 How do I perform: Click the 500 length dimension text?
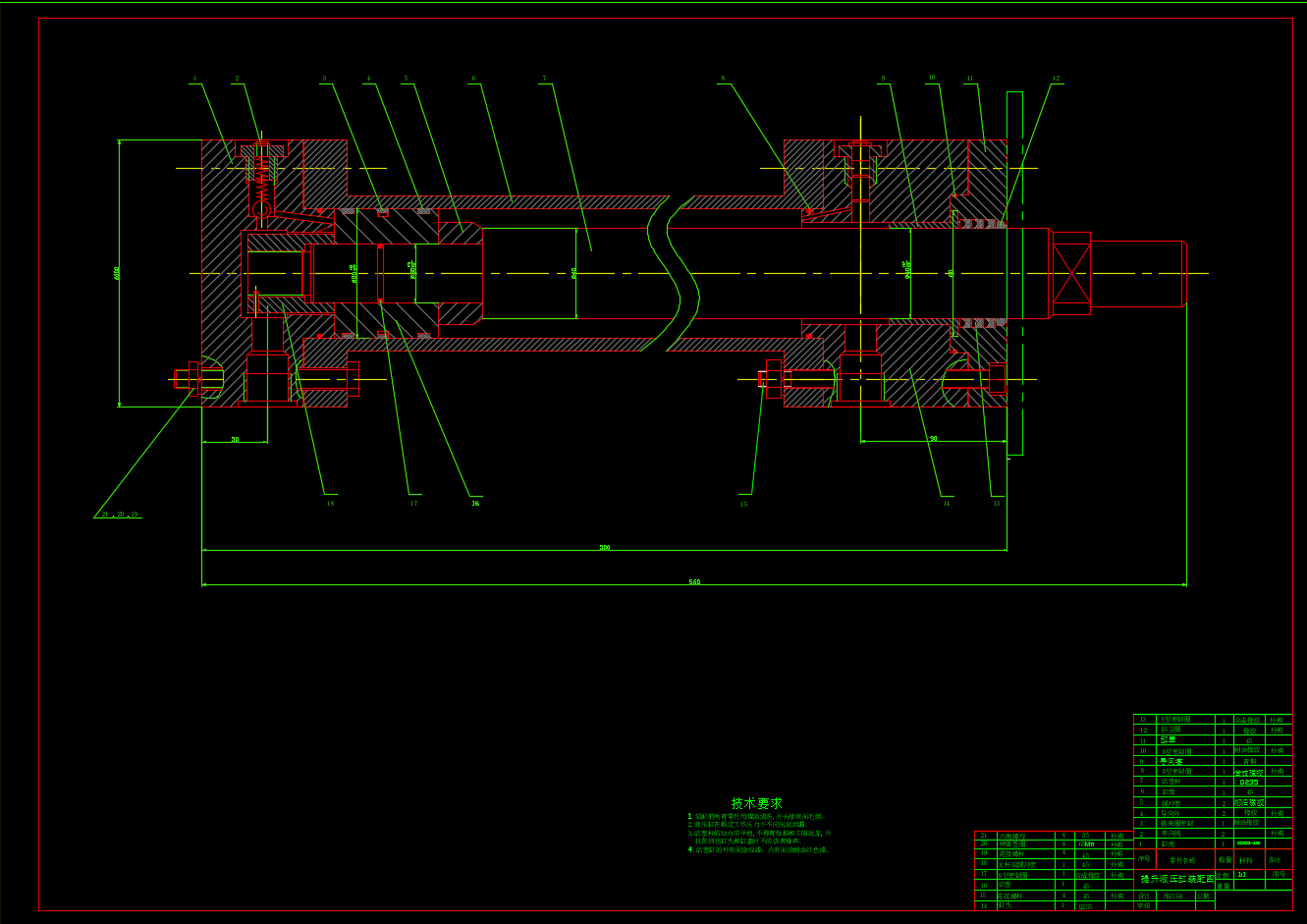coord(605,547)
